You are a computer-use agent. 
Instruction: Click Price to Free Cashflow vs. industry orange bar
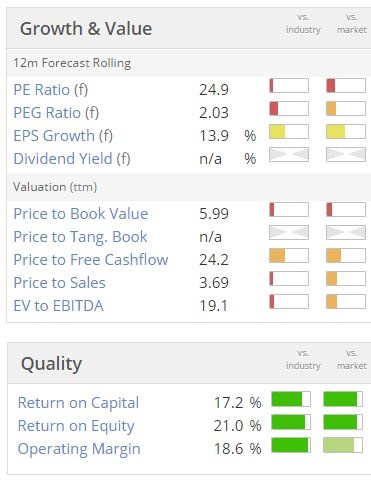[289, 256]
